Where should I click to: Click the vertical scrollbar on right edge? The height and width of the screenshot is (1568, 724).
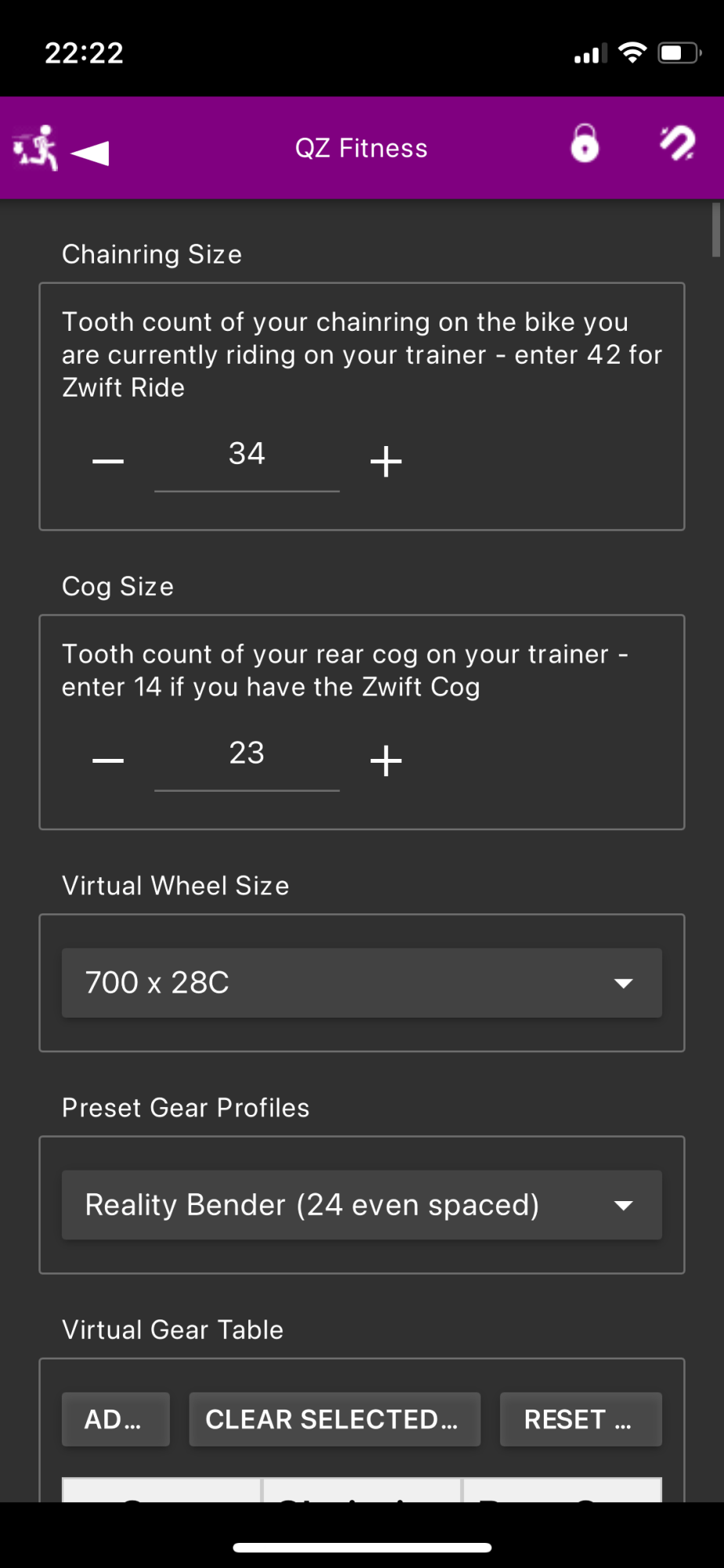pos(715,230)
